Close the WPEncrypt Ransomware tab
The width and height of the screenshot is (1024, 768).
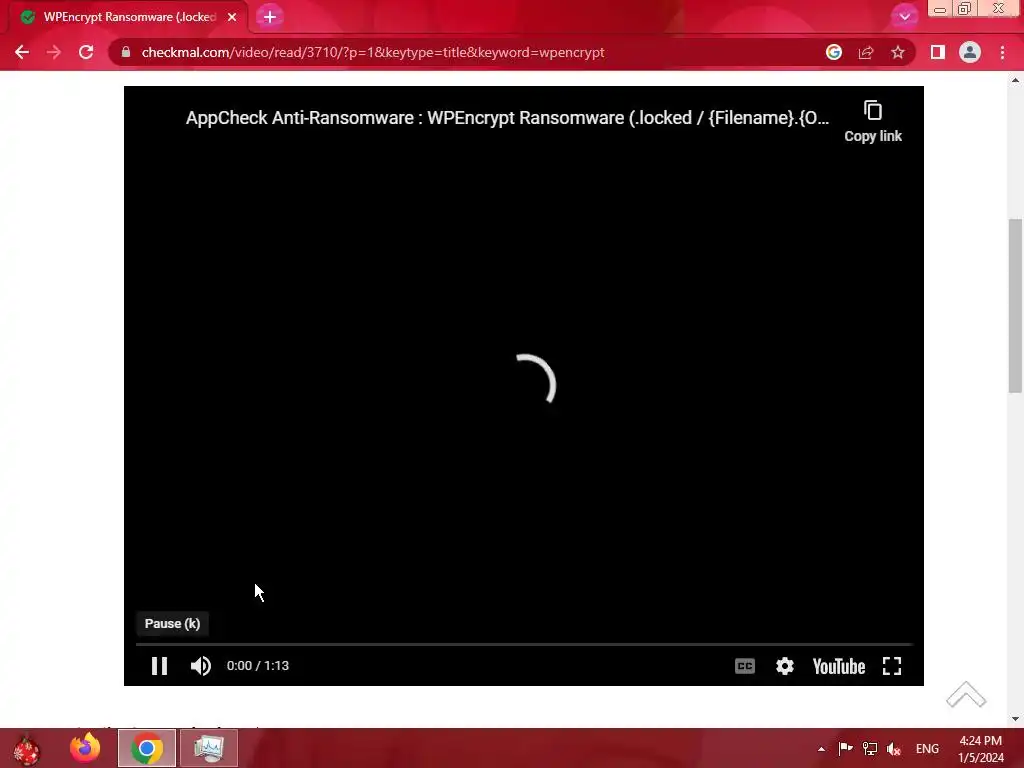coord(232,17)
